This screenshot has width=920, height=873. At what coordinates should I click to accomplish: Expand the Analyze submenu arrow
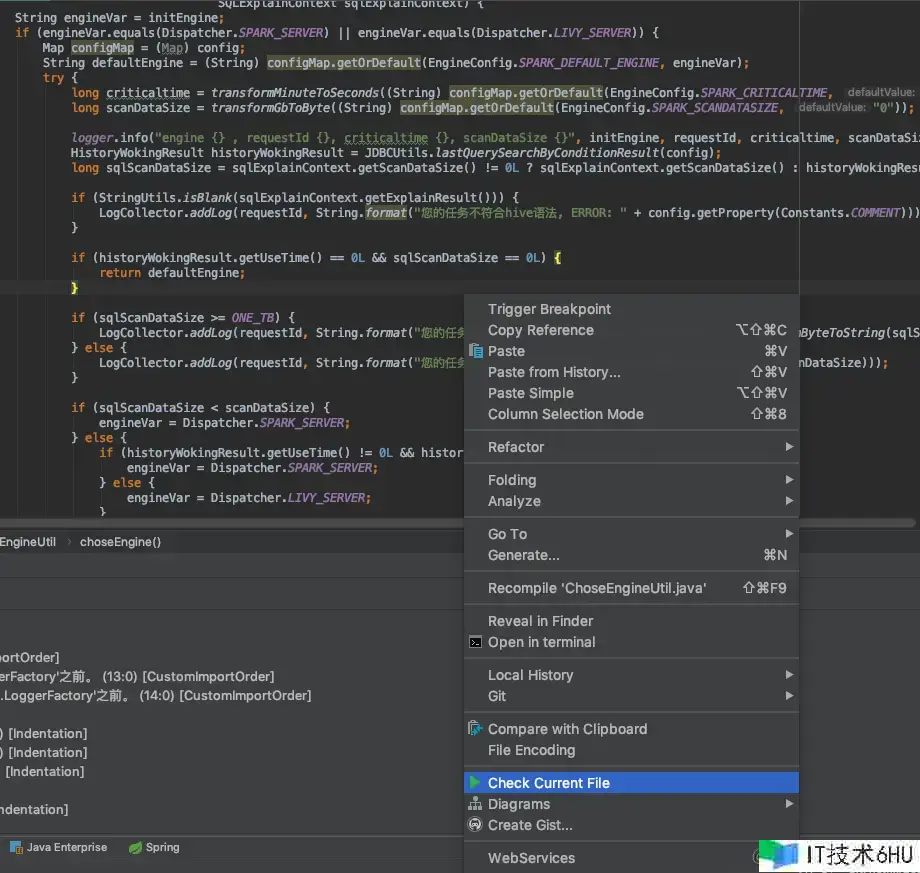(x=789, y=501)
